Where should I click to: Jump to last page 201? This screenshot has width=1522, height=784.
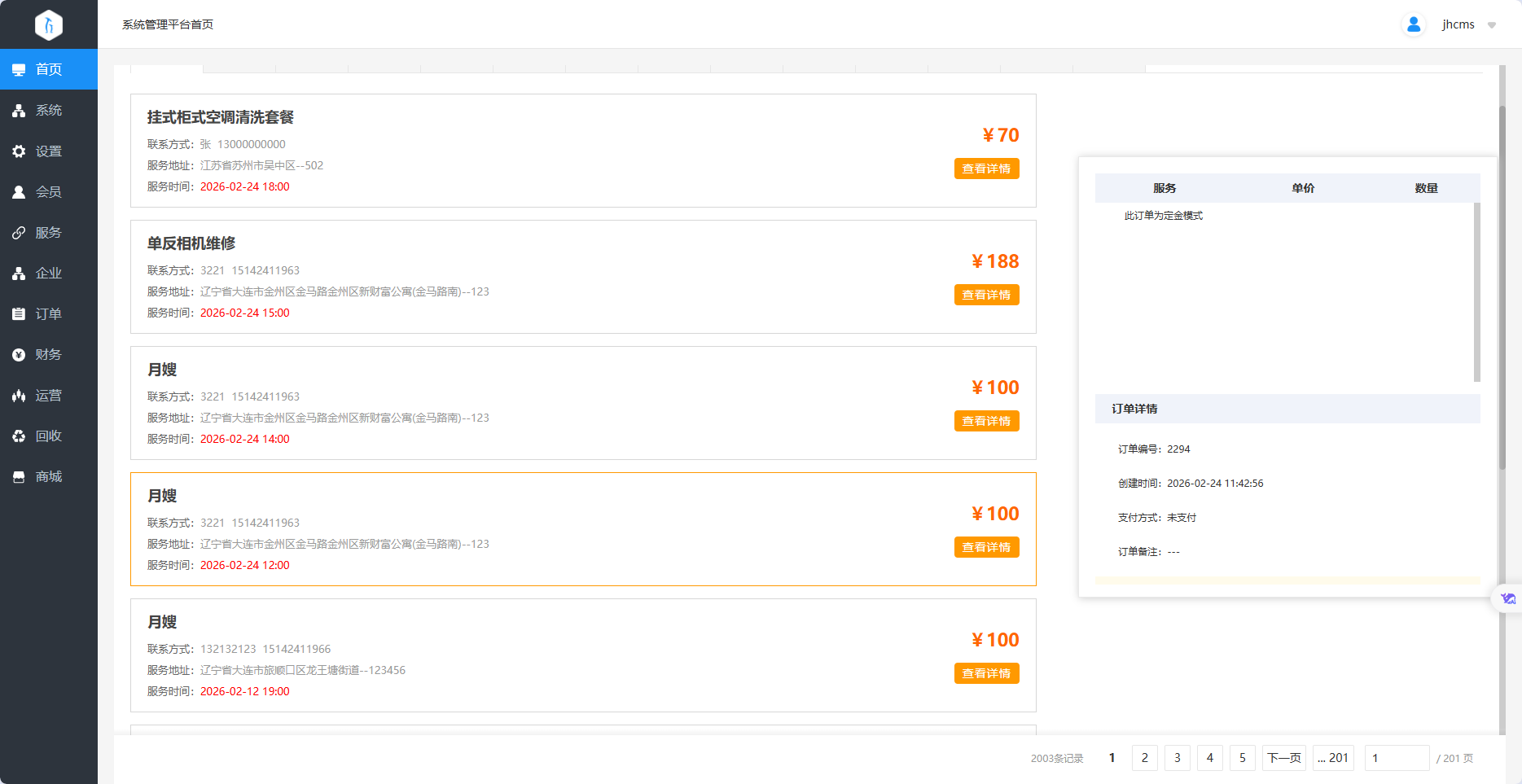[x=1333, y=758]
